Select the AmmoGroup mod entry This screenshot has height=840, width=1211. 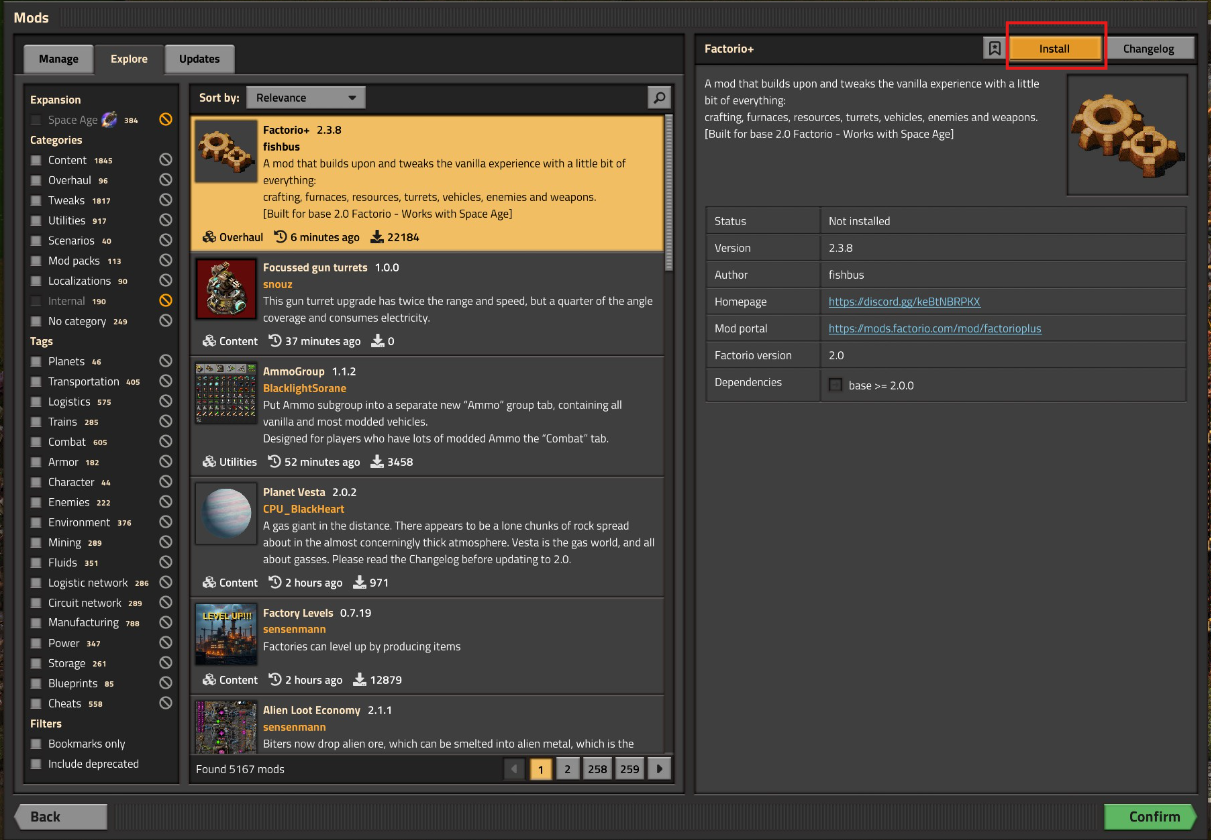coord(427,415)
